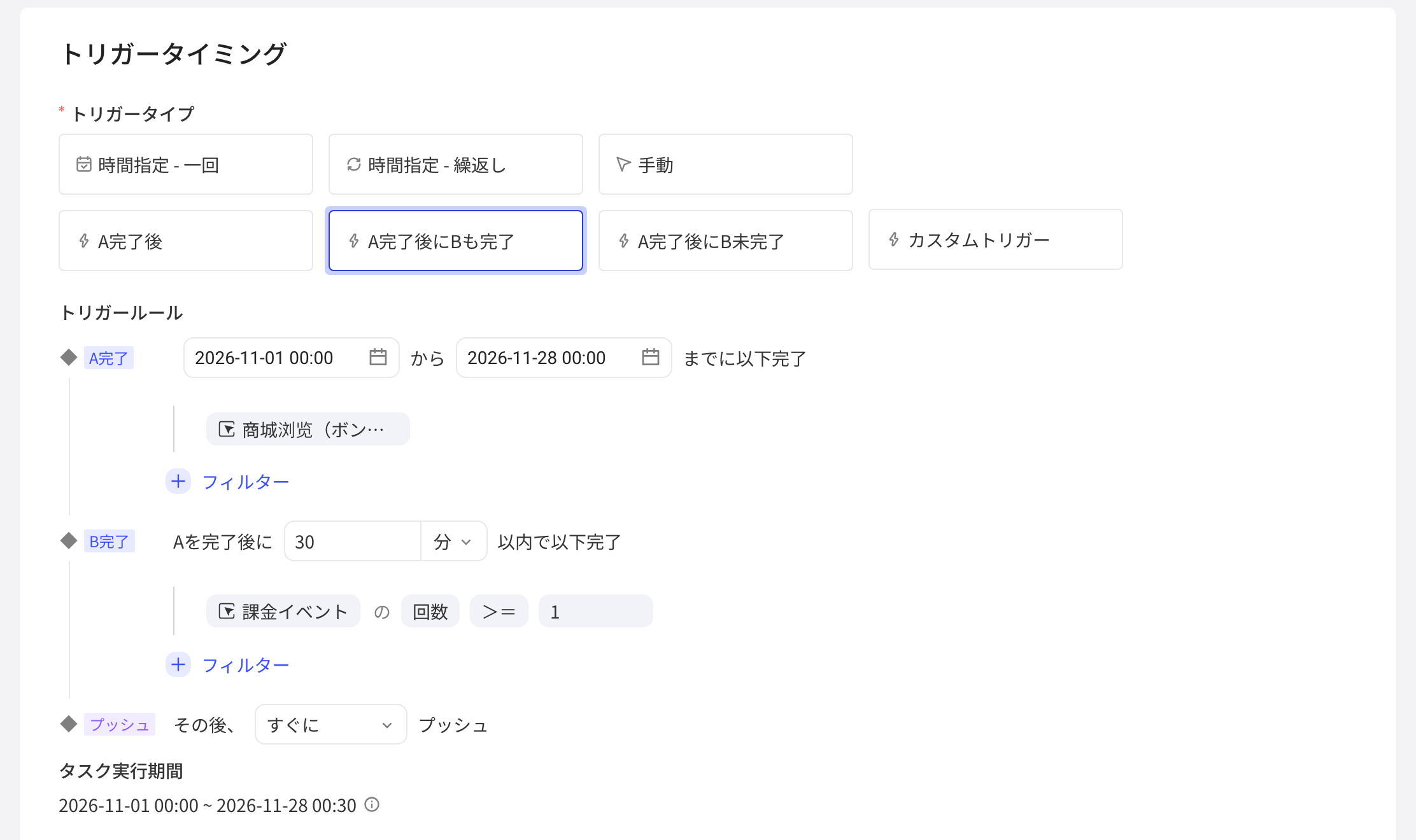Click the diamond marker beside A完了
The width and height of the screenshot is (1416, 840).
pos(69,358)
